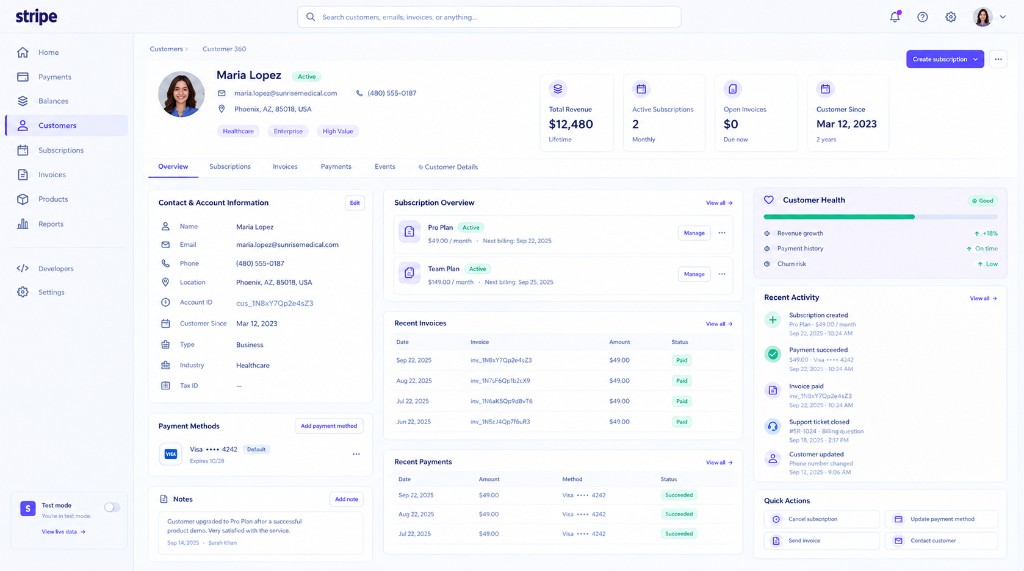Click the View live data link
The width and height of the screenshot is (1024, 571).
click(x=63, y=532)
